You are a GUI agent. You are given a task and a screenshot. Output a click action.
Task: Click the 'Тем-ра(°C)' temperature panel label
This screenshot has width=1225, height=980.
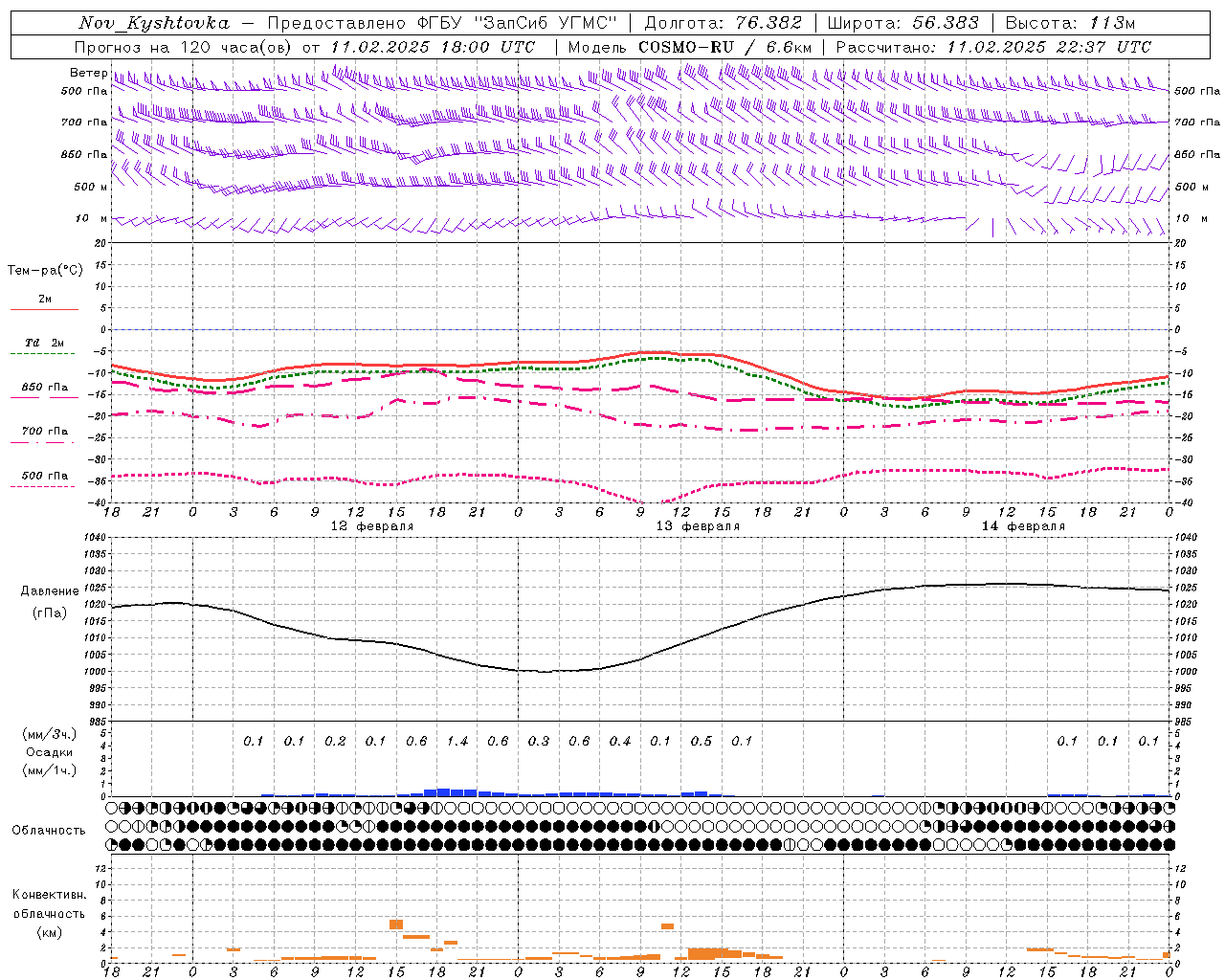point(45,271)
